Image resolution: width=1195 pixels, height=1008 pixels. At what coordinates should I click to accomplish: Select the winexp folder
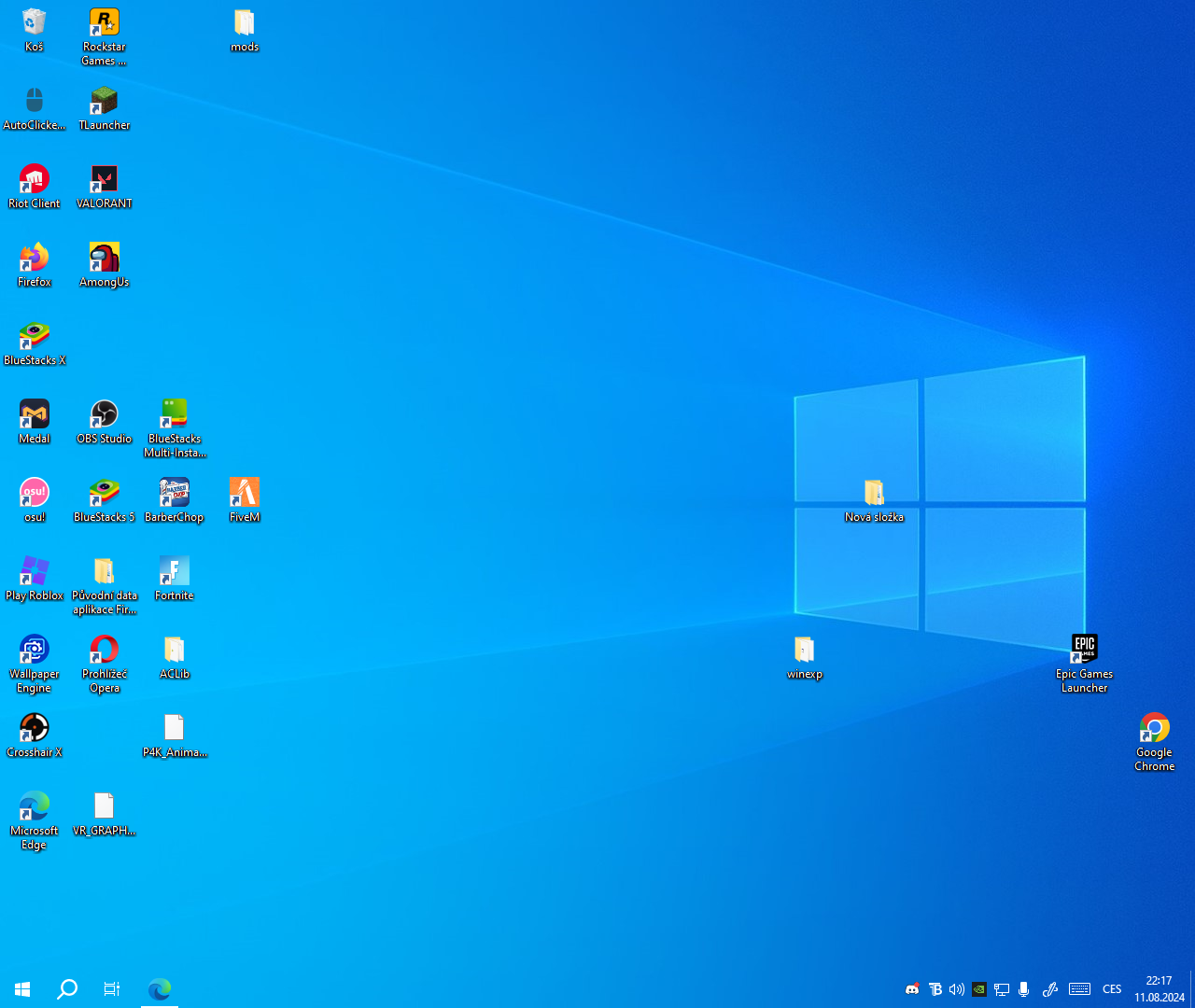coord(805,657)
